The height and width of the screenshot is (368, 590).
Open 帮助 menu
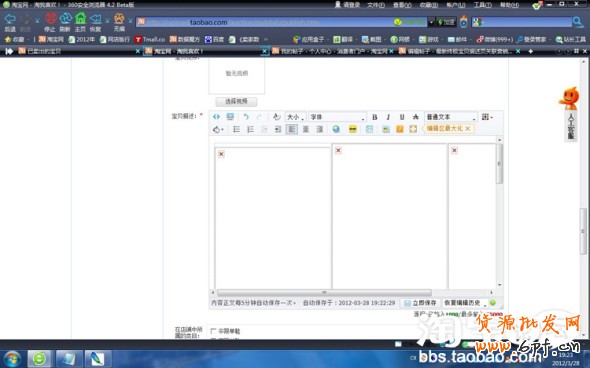coord(509,5)
